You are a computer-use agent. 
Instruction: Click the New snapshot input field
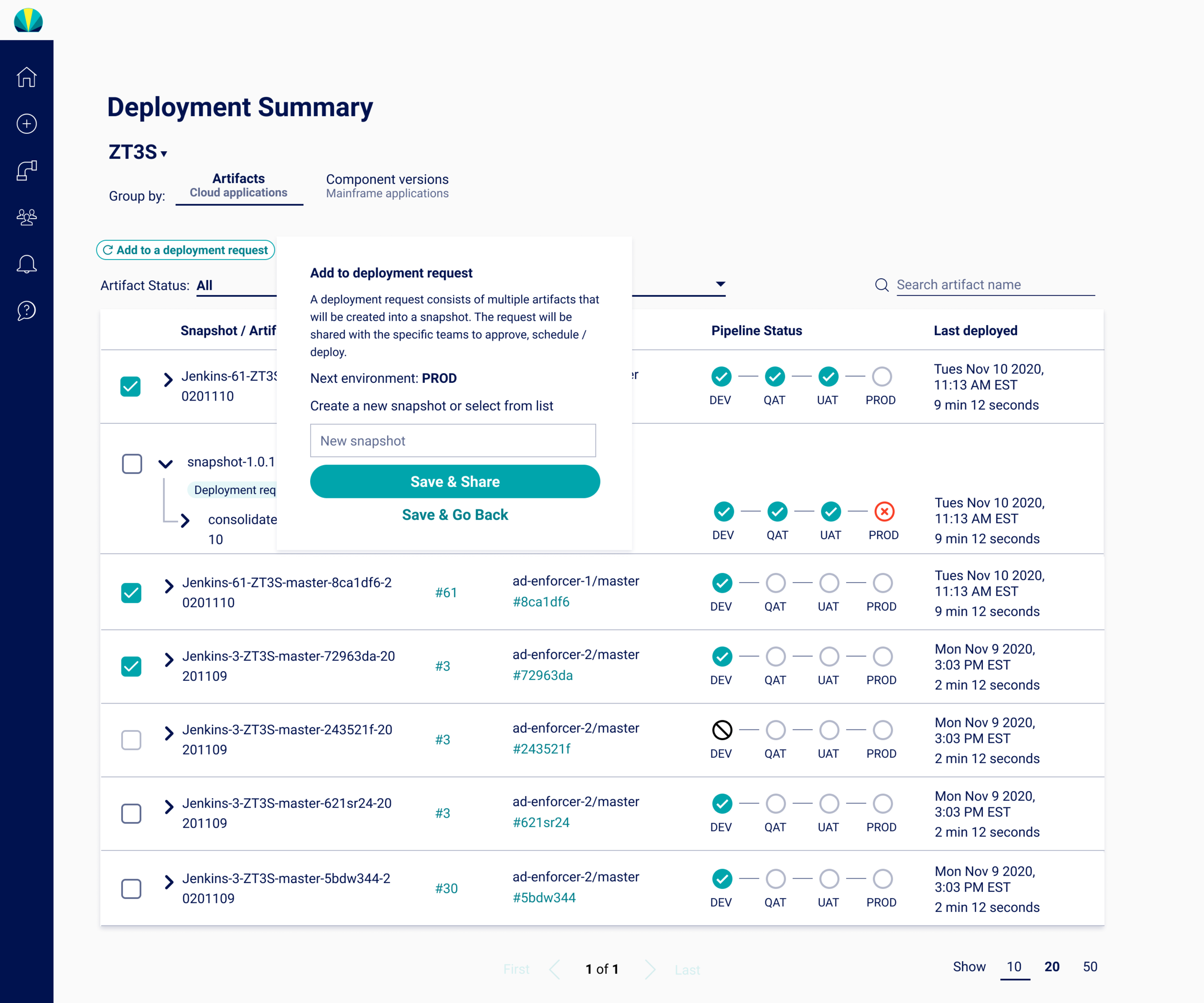(x=453, y=441)
